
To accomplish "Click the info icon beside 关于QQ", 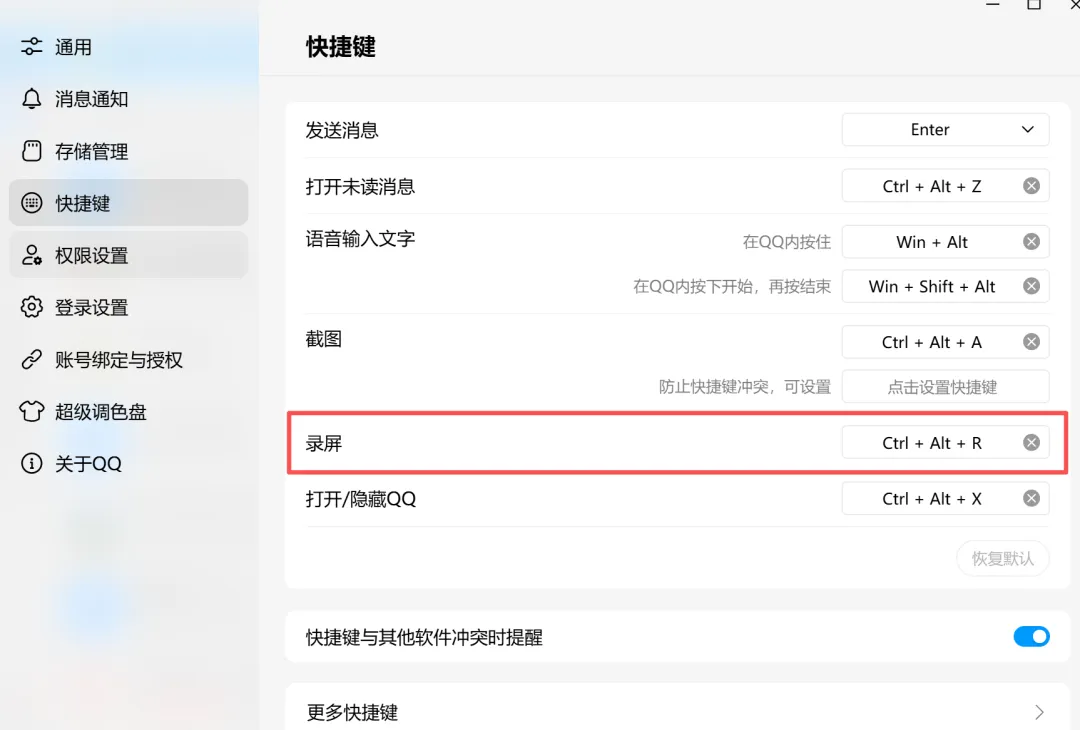I will click(x=32, y=463).
